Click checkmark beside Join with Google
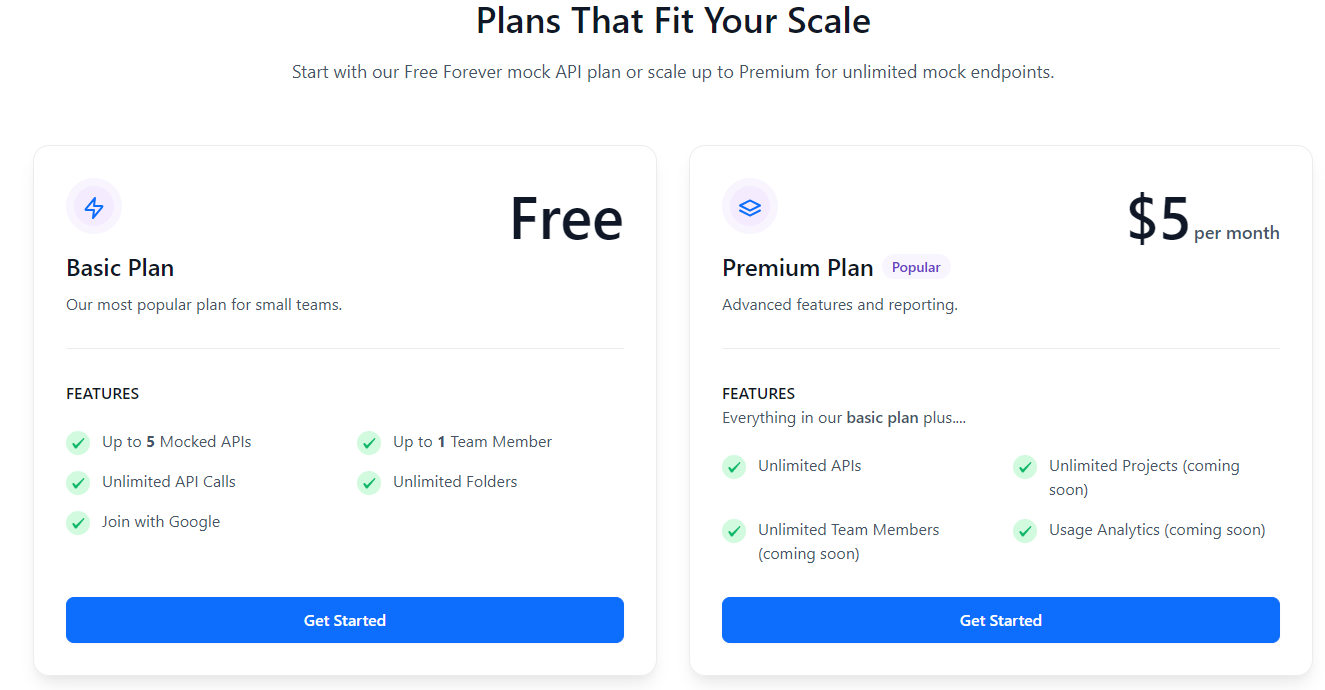Screen dimensions: 1325x690 [78, 522]
